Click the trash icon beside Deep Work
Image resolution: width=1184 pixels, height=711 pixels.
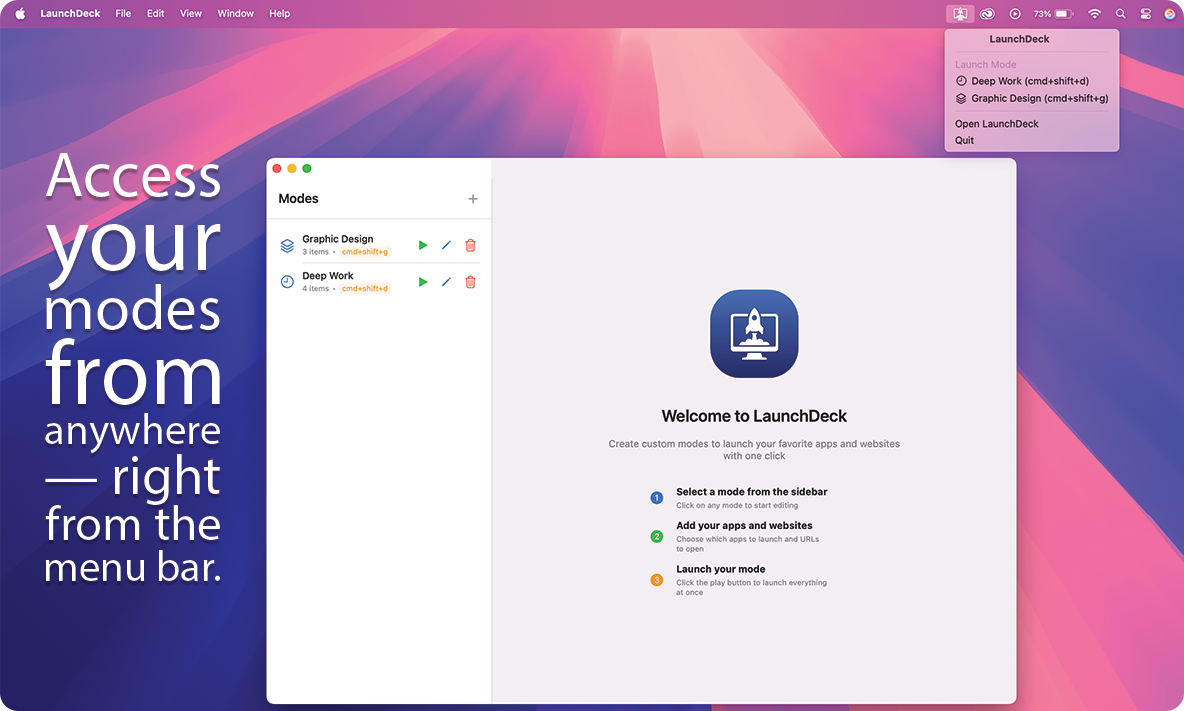pyautogui.click(x=470, y=281)
